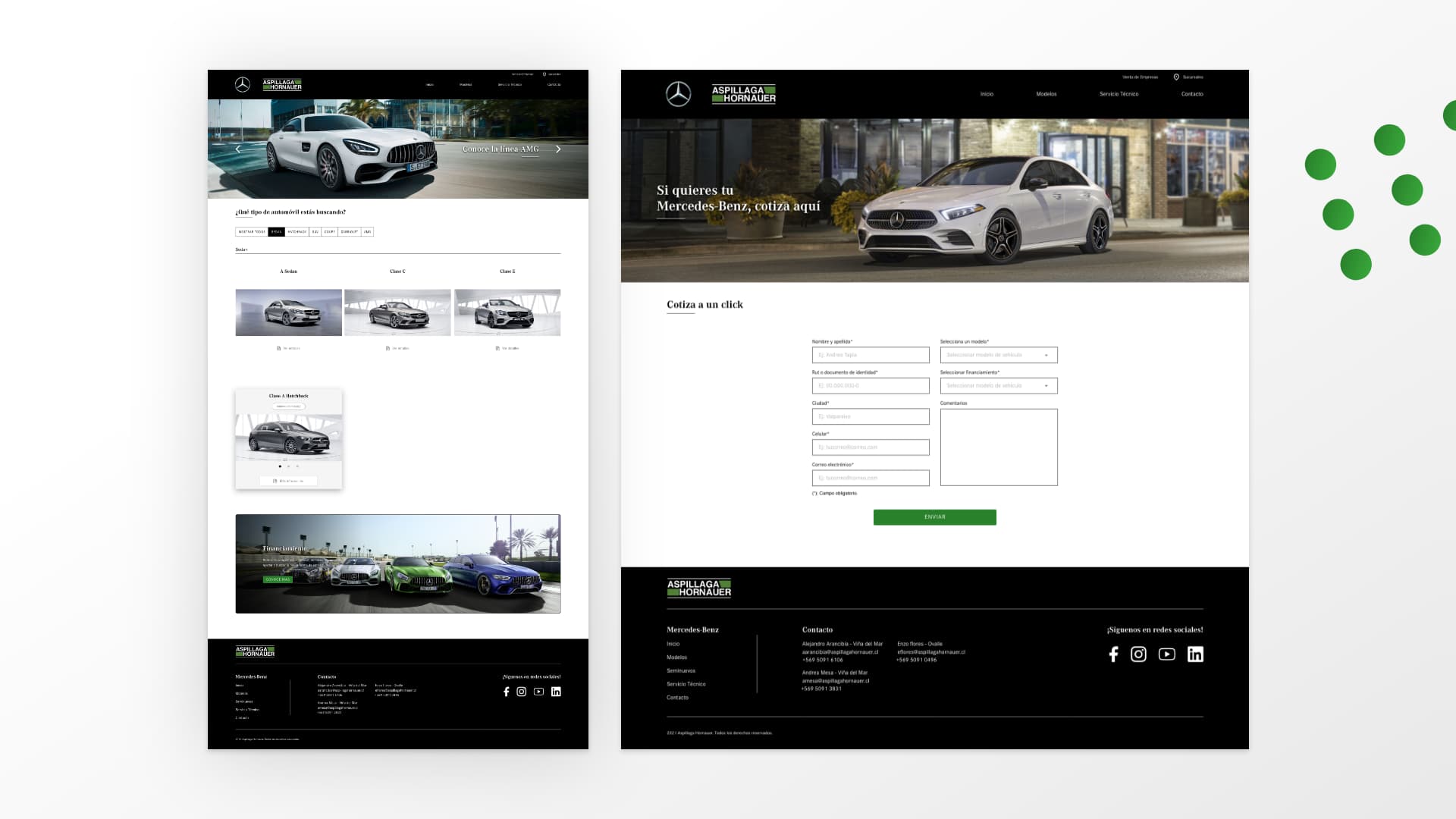This screenshot has width=1456, height=819.
Task: Click the Aspillaga Hornauer logo in left page header
Action: tap(282, 85)
